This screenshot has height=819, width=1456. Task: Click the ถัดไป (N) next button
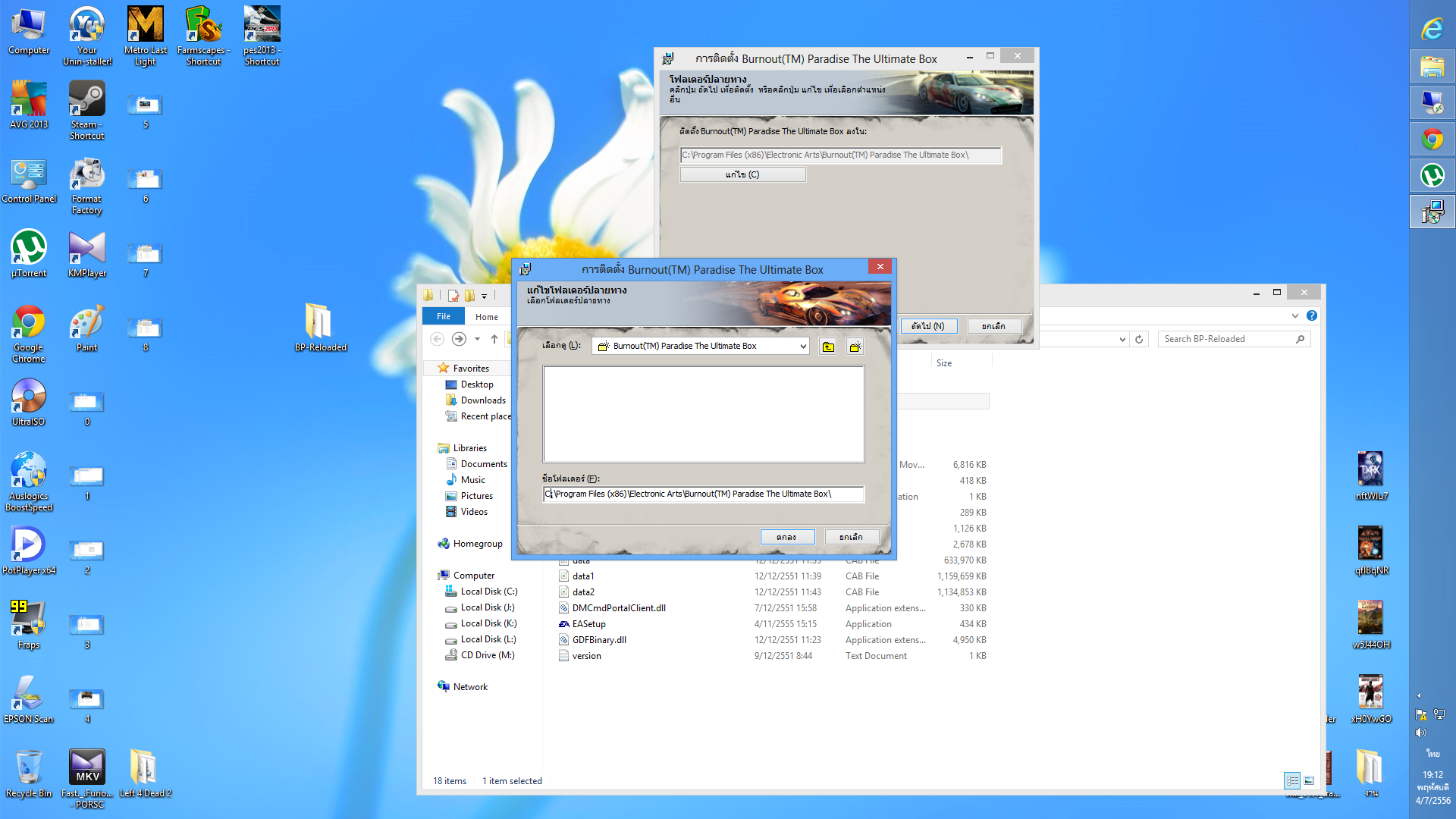point(928,326)
